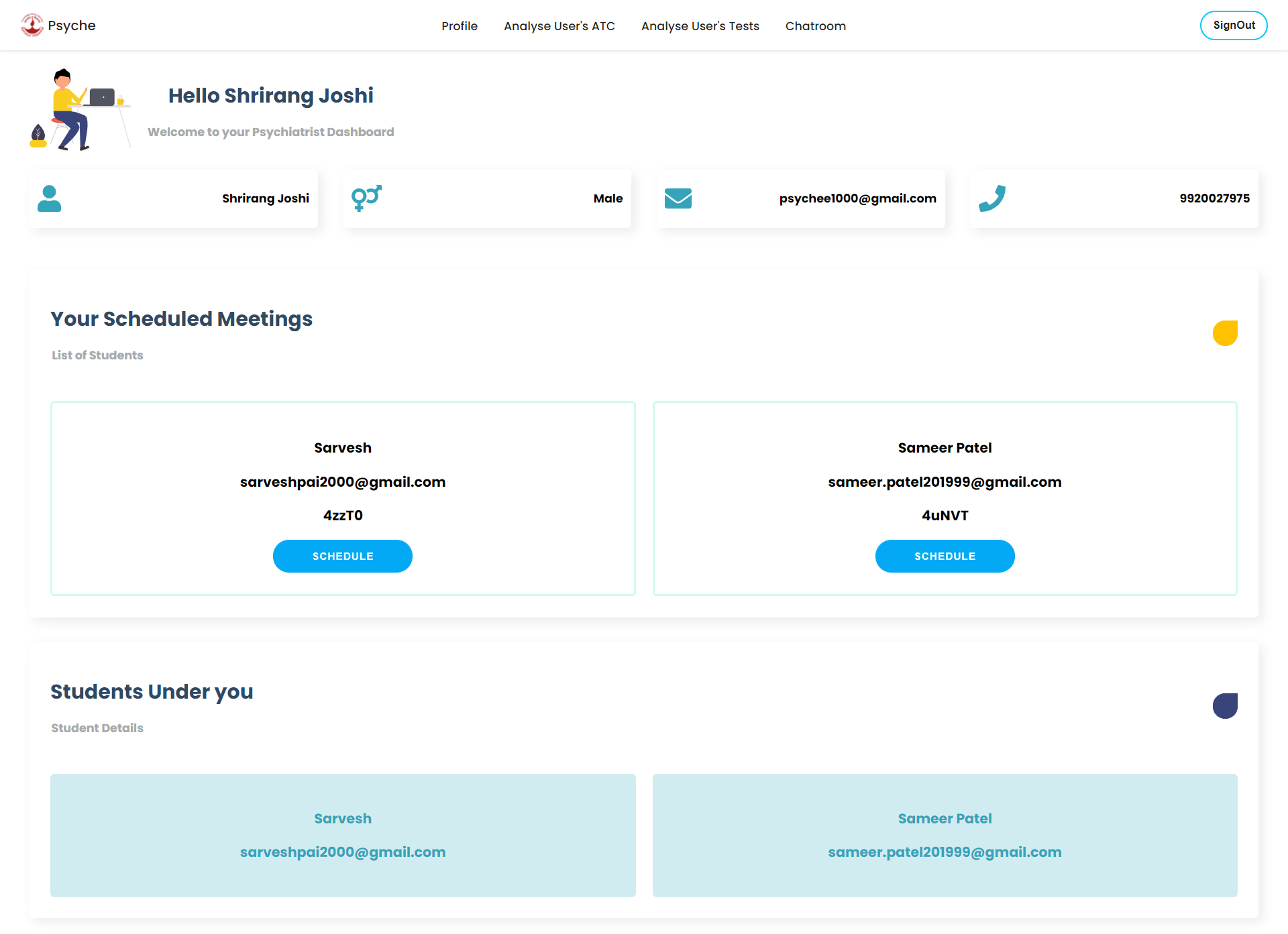
Task: Open the Chatroom page
Action: (816, 26)
